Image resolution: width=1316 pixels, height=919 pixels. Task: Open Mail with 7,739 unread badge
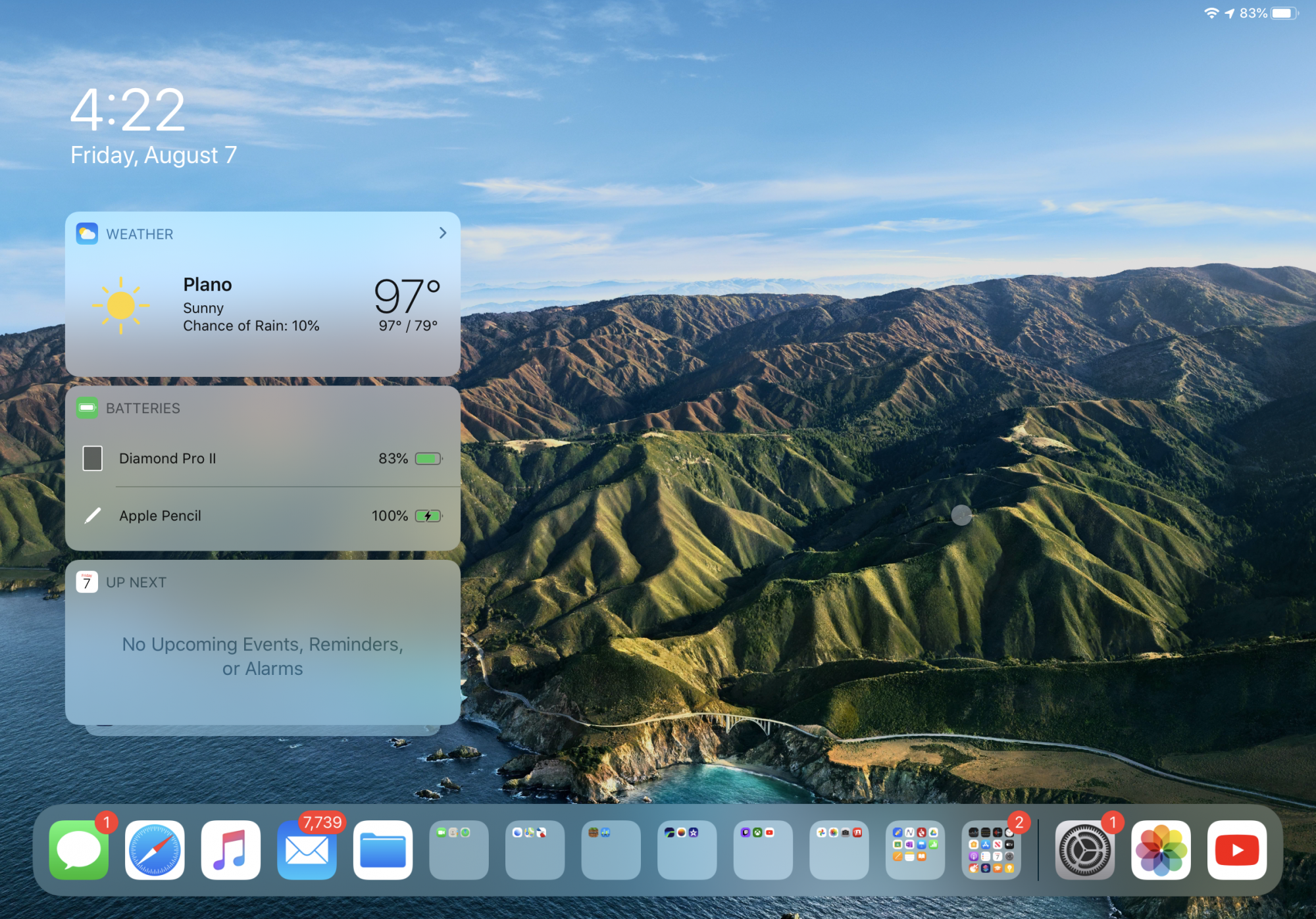307,849
